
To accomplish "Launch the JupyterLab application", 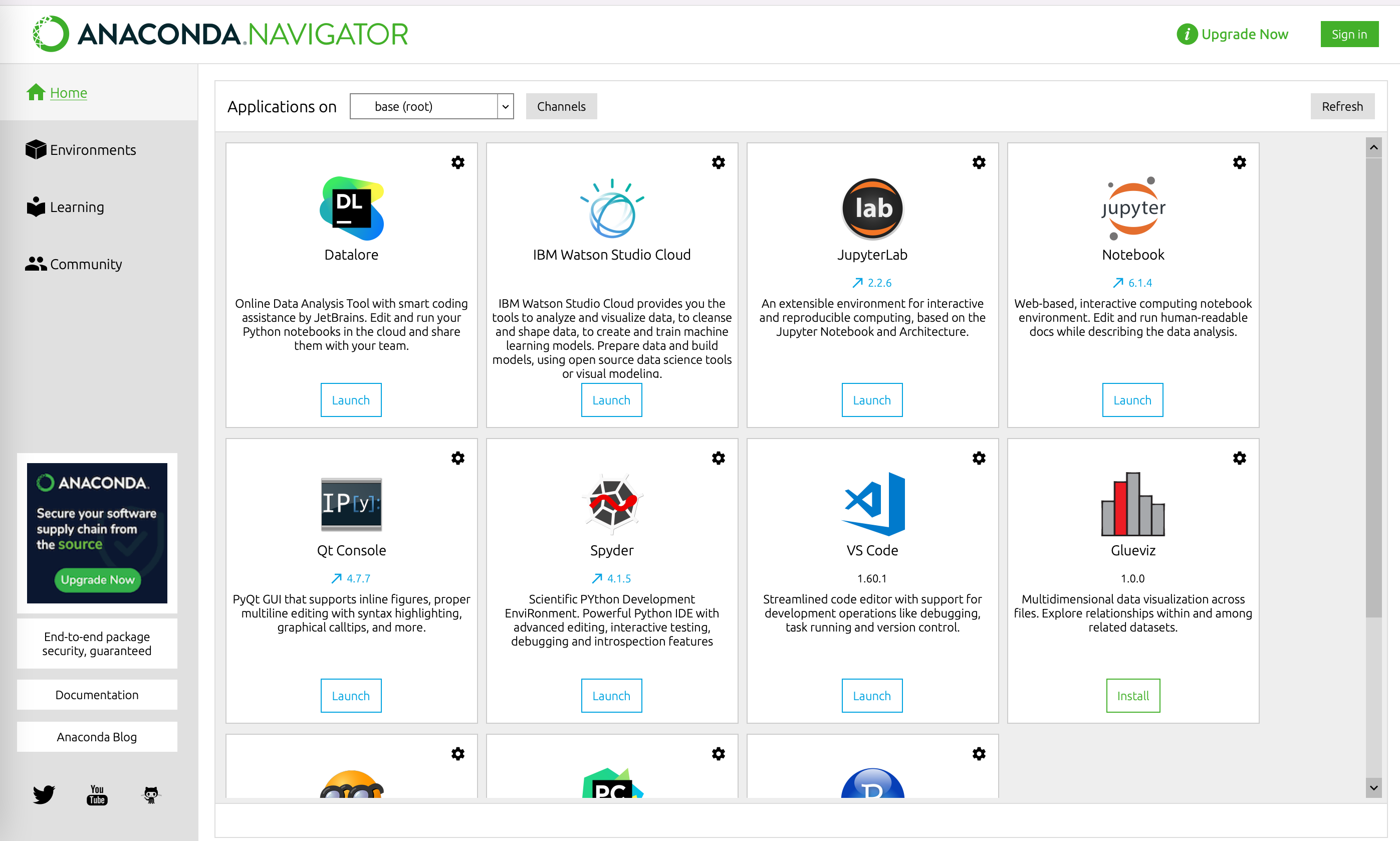I will click(x=871, y=399).
